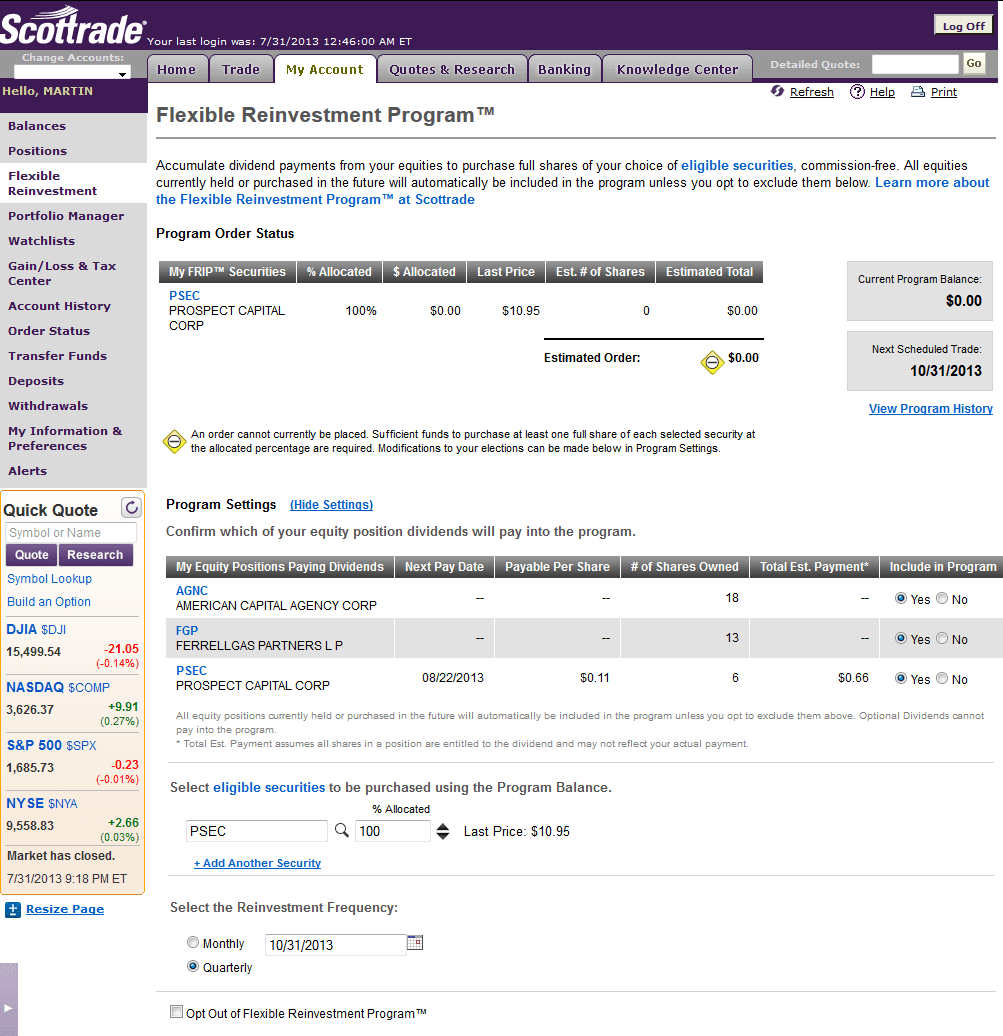Click Add Another Security
The width and height of the screenshot is (1003, 1036).
click(x=256, y=862)
